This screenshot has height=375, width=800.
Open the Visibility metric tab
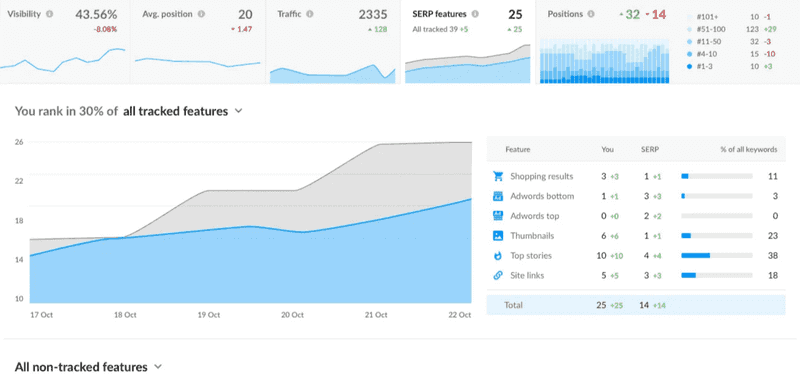pos(65,42)
